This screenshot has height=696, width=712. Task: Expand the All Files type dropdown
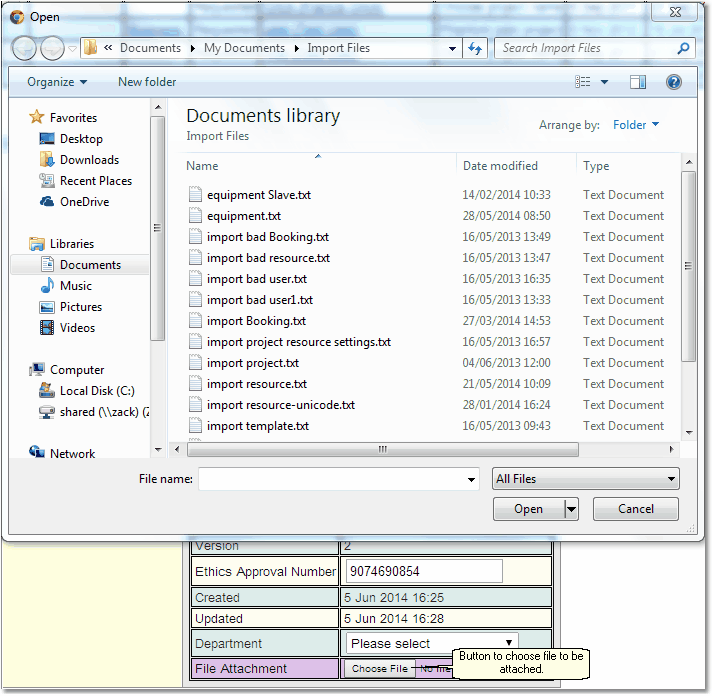[x=585, y=479]
